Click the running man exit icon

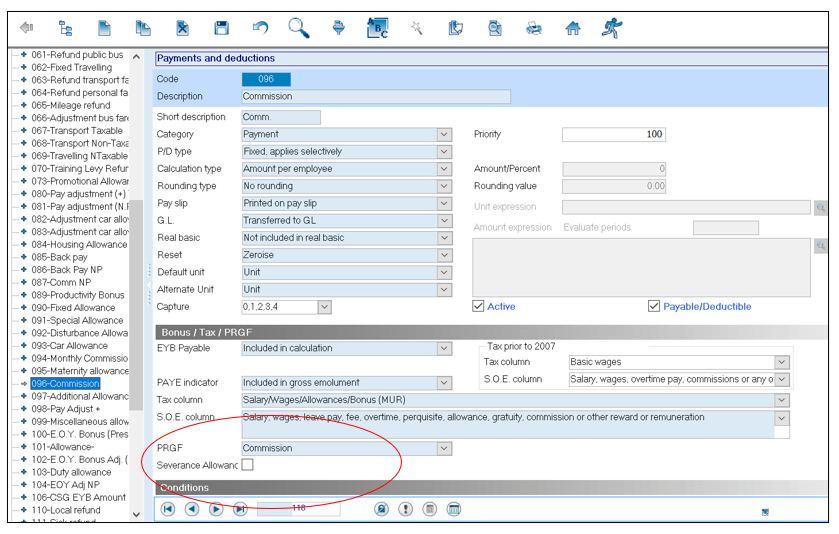tap(611, 28)
